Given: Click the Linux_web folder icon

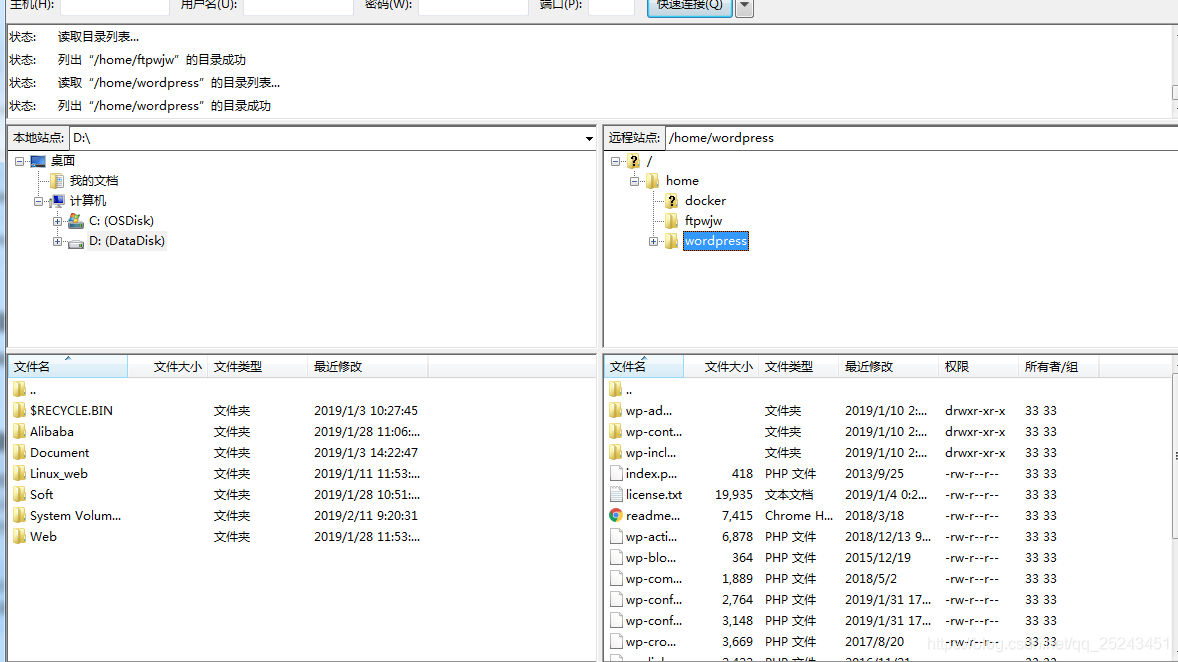Looking at the screenshot, I should tap(20, 473).
